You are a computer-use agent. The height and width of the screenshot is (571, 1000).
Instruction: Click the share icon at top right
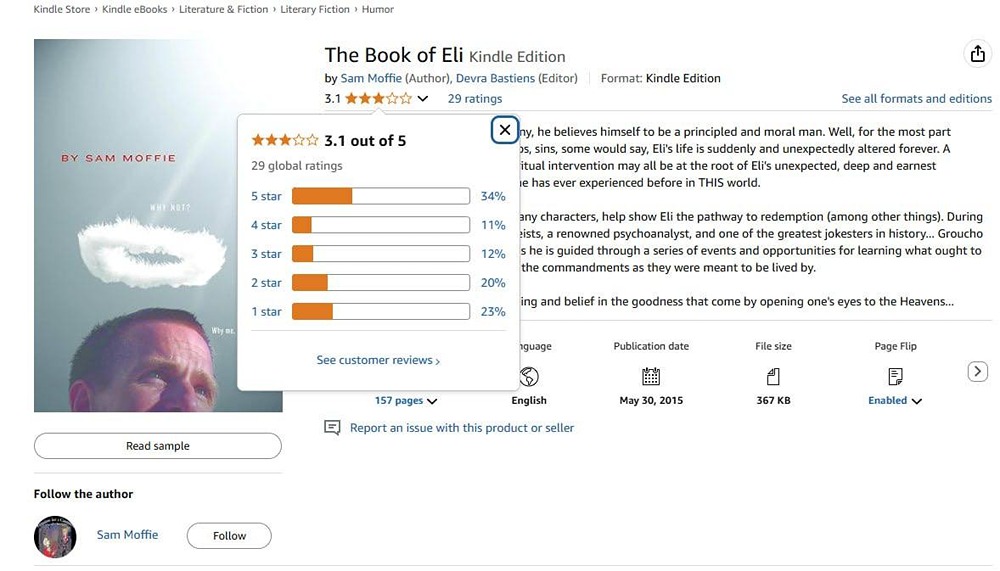[x=977, y=54]
